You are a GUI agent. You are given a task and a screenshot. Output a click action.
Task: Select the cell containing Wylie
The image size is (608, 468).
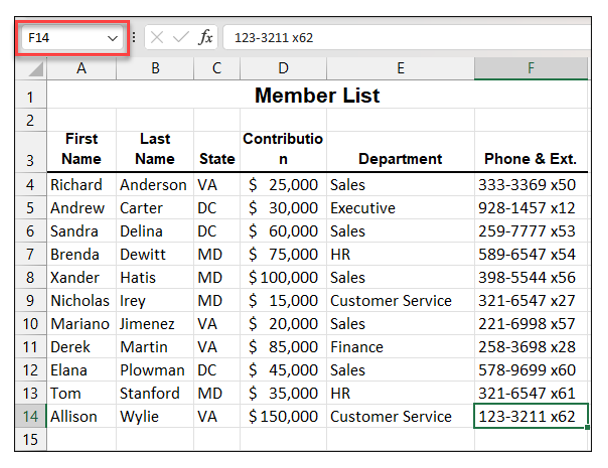click(155, 416)
